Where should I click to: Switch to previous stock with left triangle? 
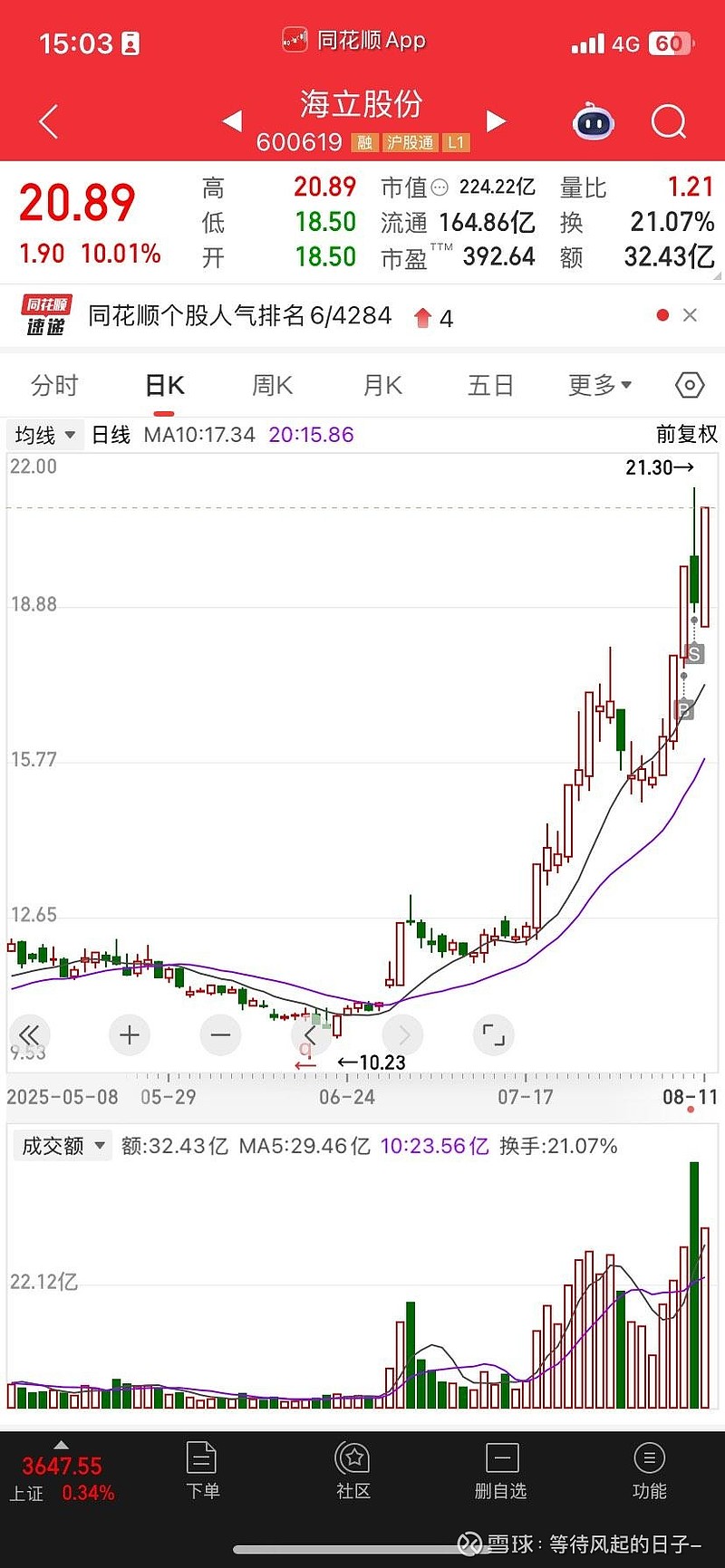pos(233,120)
